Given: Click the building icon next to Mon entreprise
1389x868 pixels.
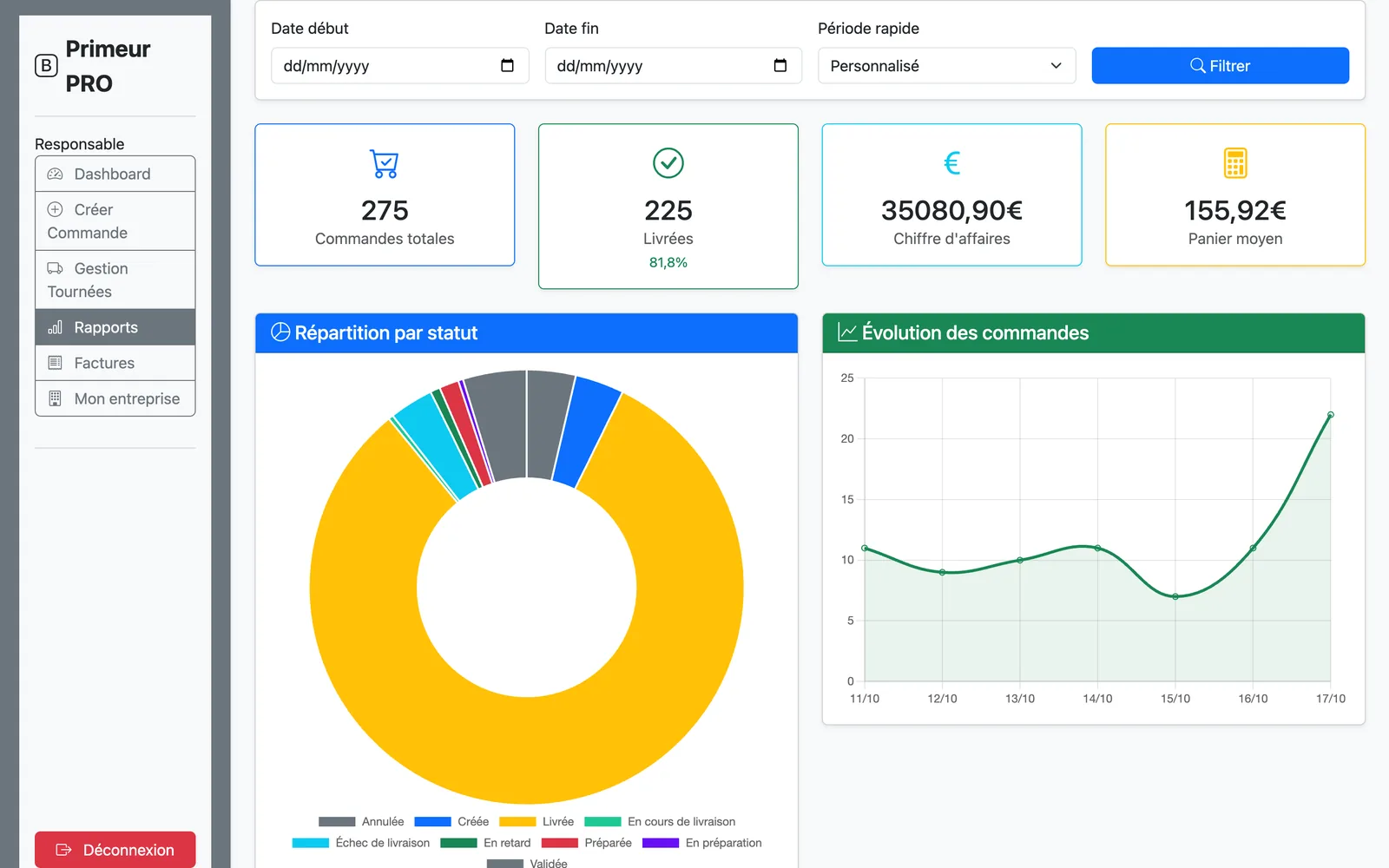Looking at the screenshot, I should pos(55,398).
